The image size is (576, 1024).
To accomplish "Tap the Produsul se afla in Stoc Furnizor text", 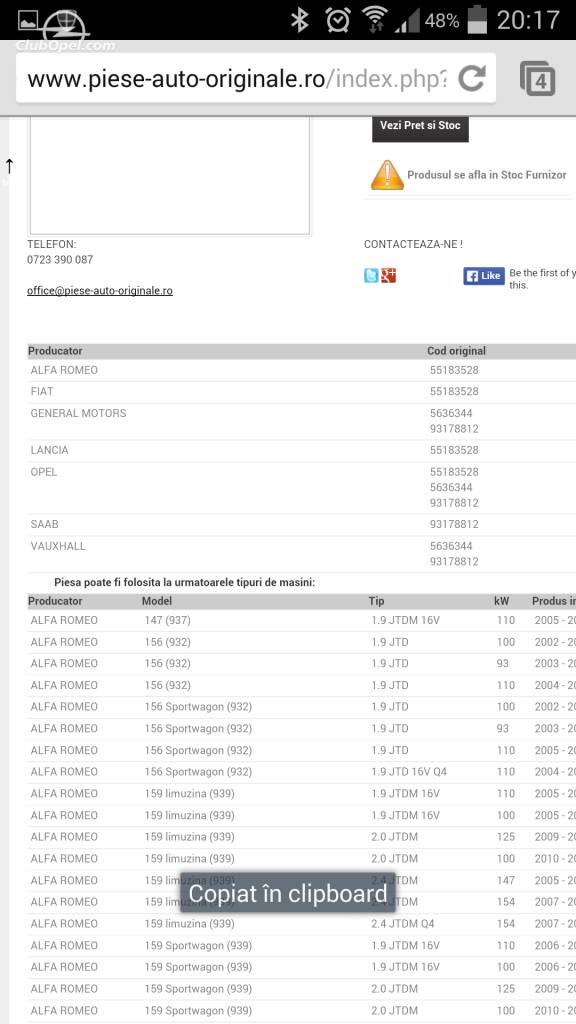I will (487, 175).
